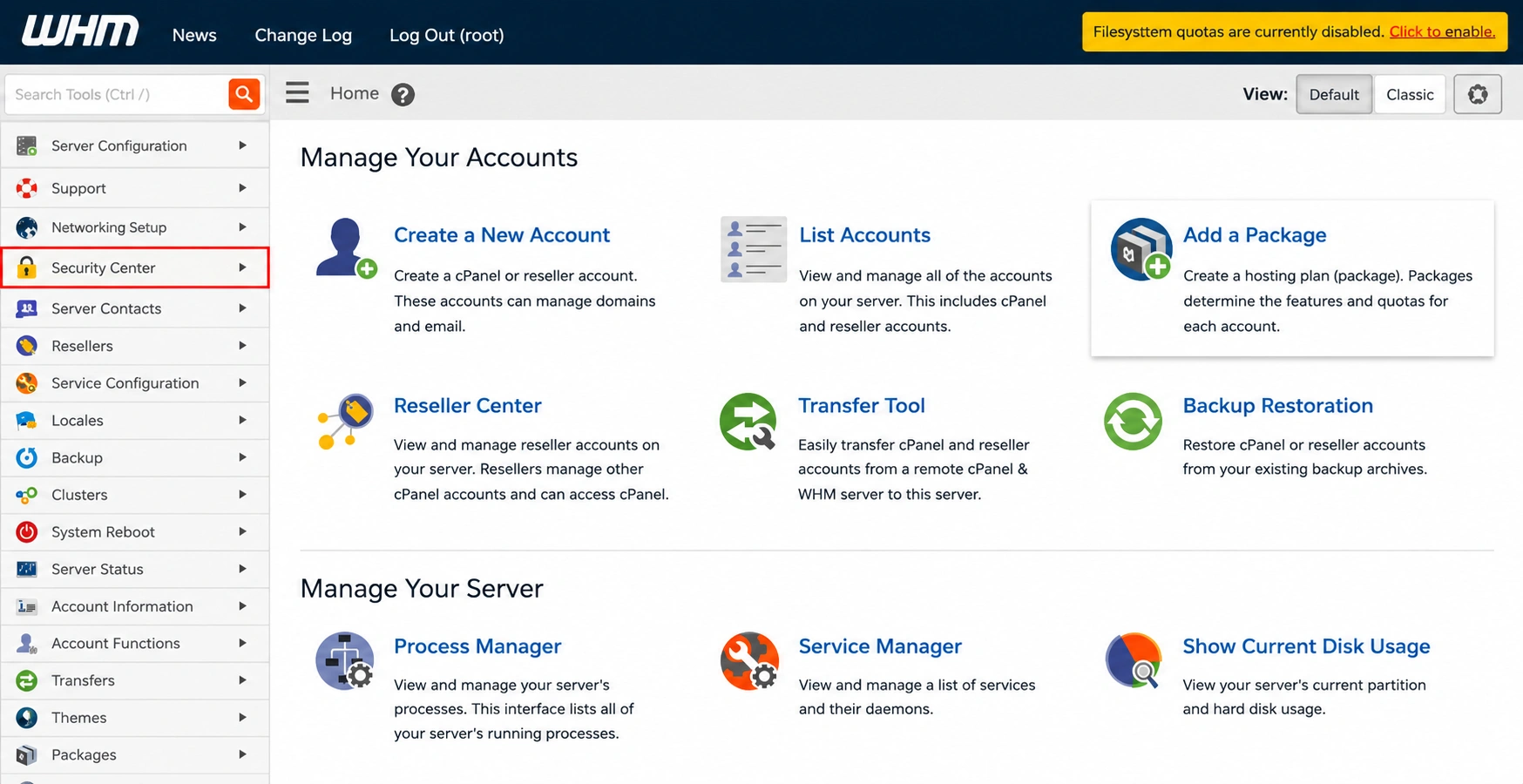This screenshot has height=784, width=1523.
Task: Expand Server Configuration arrow
Action: [x=242, y=145]
